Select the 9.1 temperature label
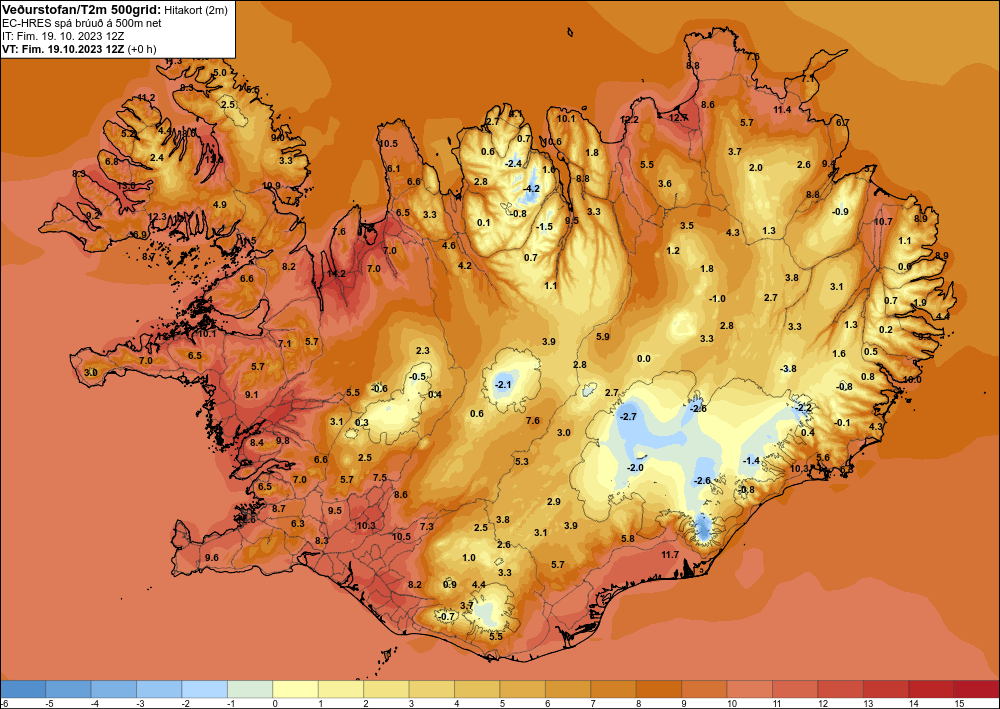1000x709 pixels. 252,395
